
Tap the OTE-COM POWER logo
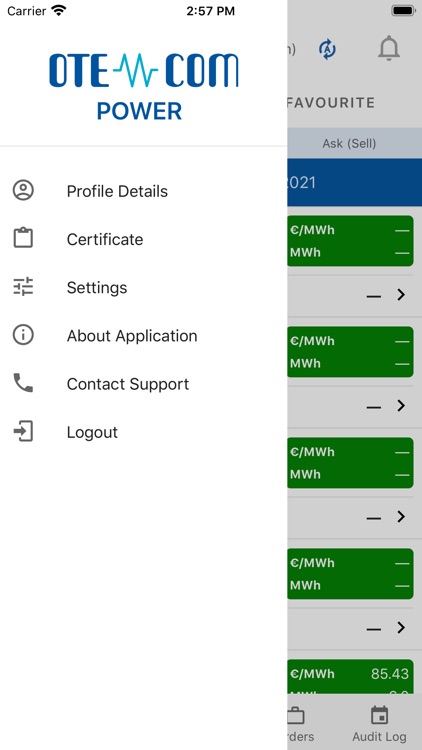144,86
